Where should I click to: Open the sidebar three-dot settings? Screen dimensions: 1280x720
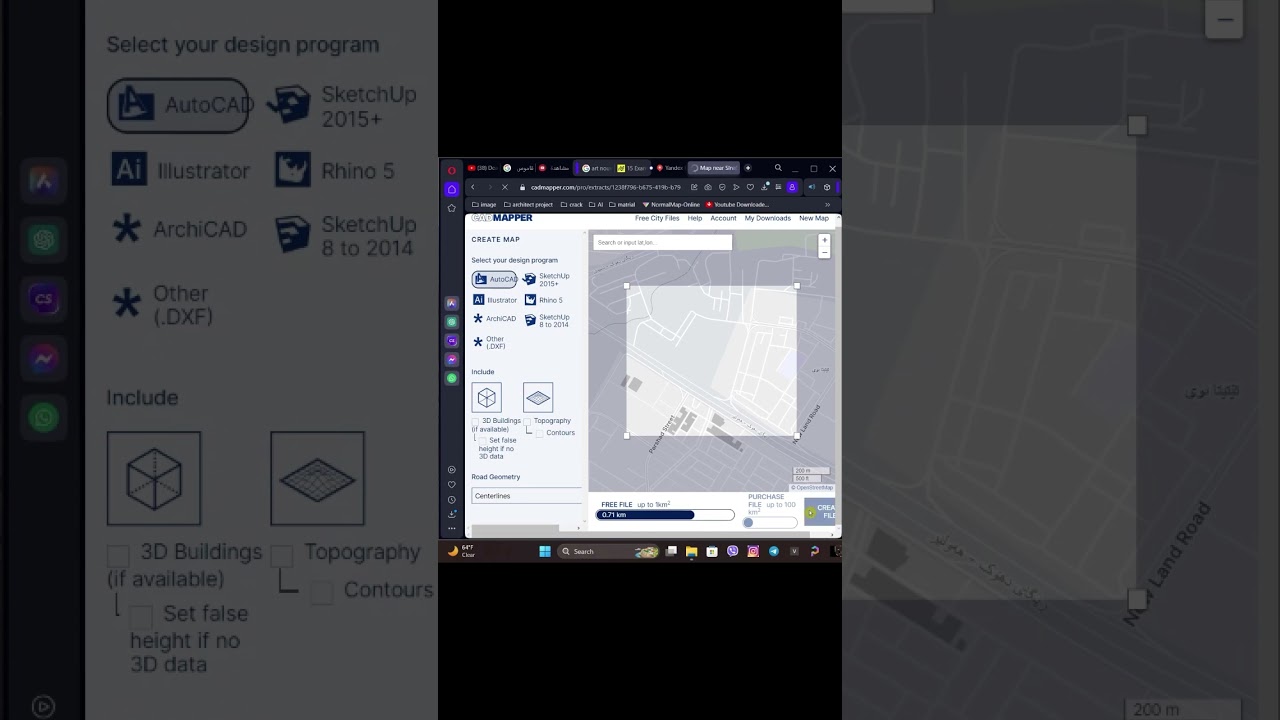click(451, 528)
